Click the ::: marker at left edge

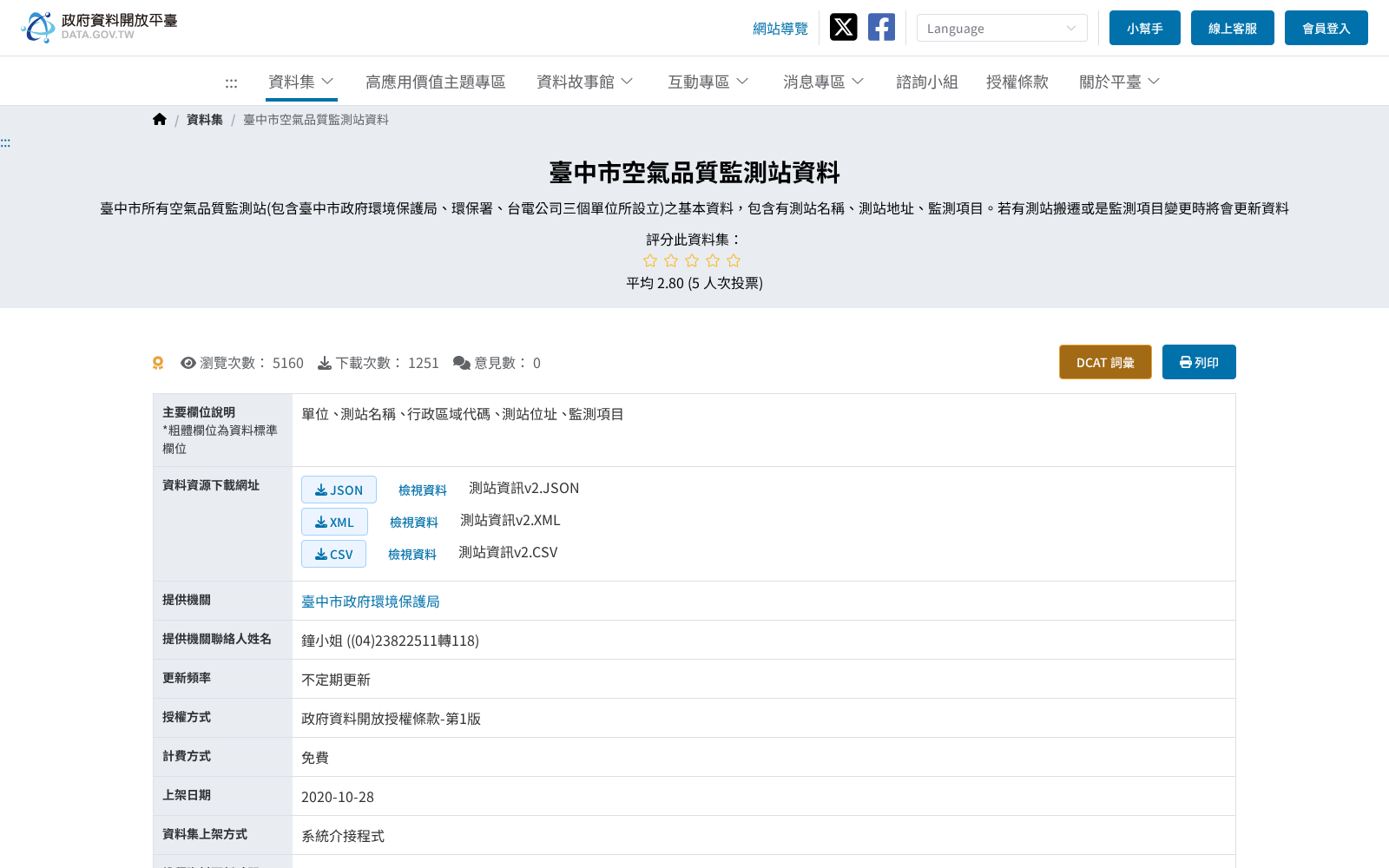pos(5,142)
